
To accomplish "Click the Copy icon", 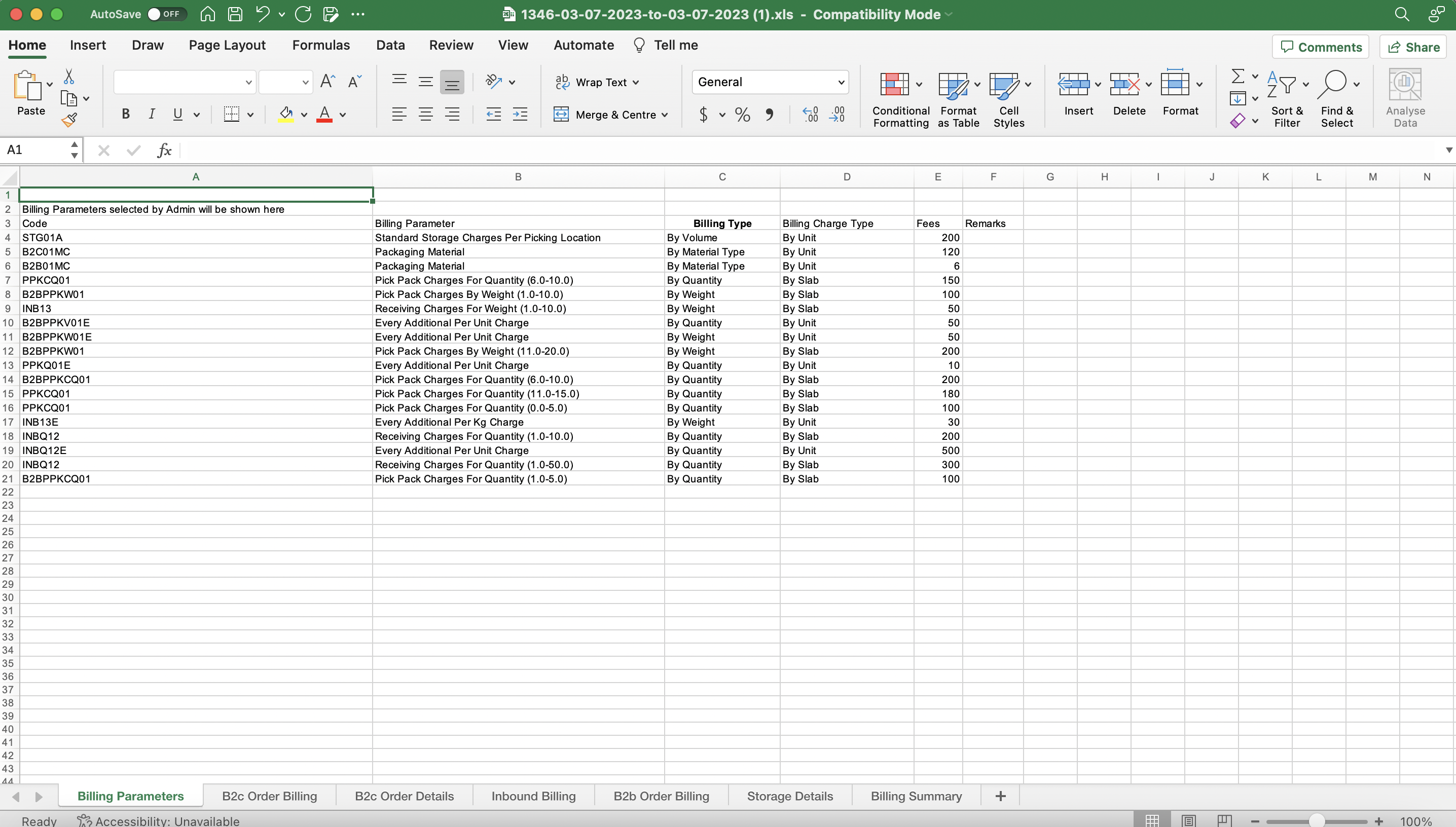I will tap(69, 98).
